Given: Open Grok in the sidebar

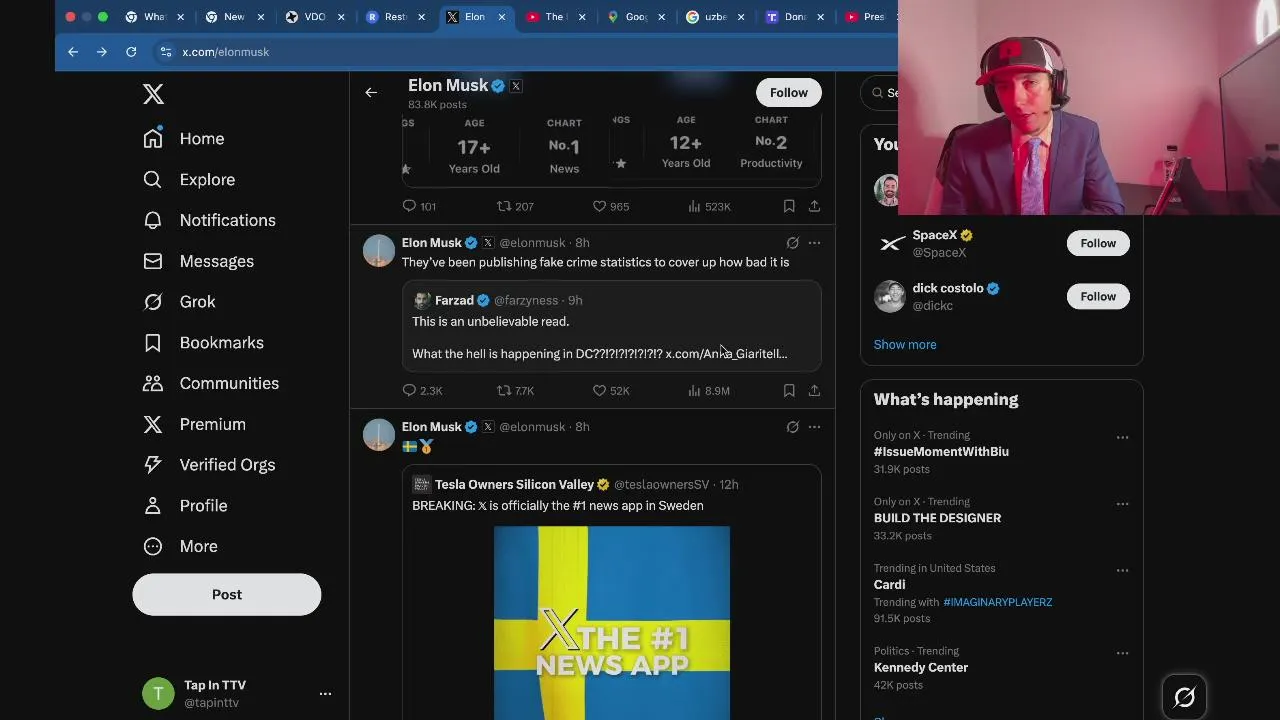Looking at the screenshot, I should click(x=179, y=302).
